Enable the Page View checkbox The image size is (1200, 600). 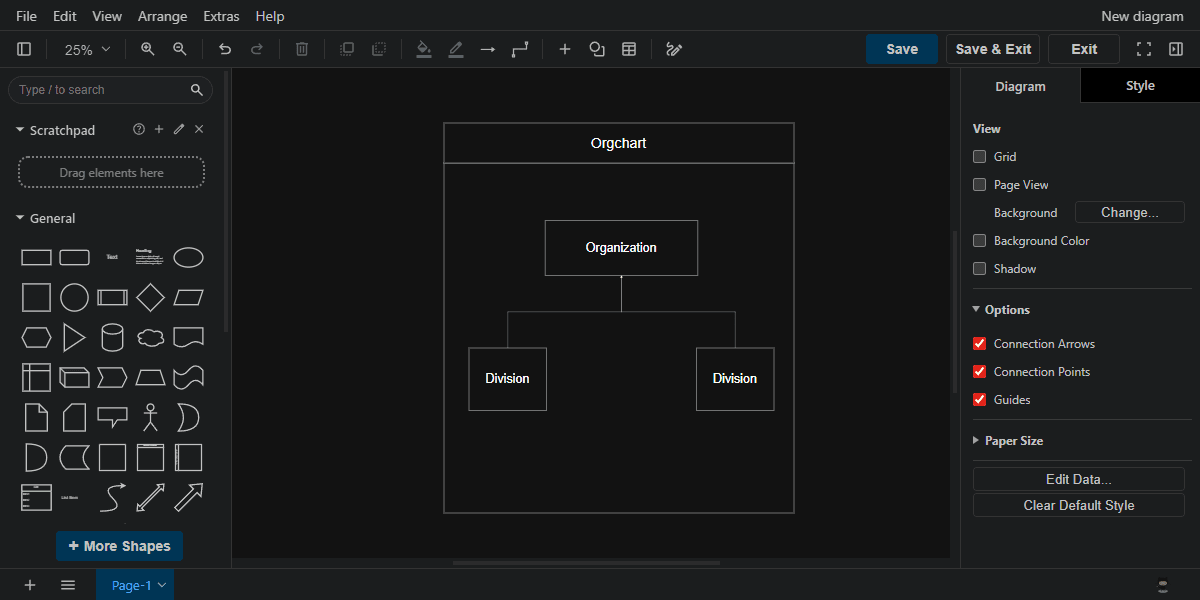(980, 185)
